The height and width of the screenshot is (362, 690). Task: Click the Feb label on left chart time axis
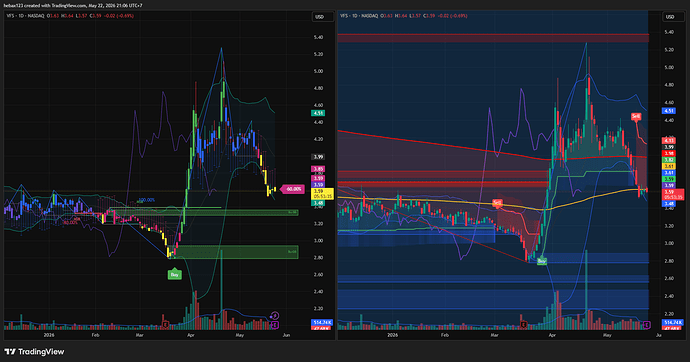pyautogui.click(x=95, y=335)
